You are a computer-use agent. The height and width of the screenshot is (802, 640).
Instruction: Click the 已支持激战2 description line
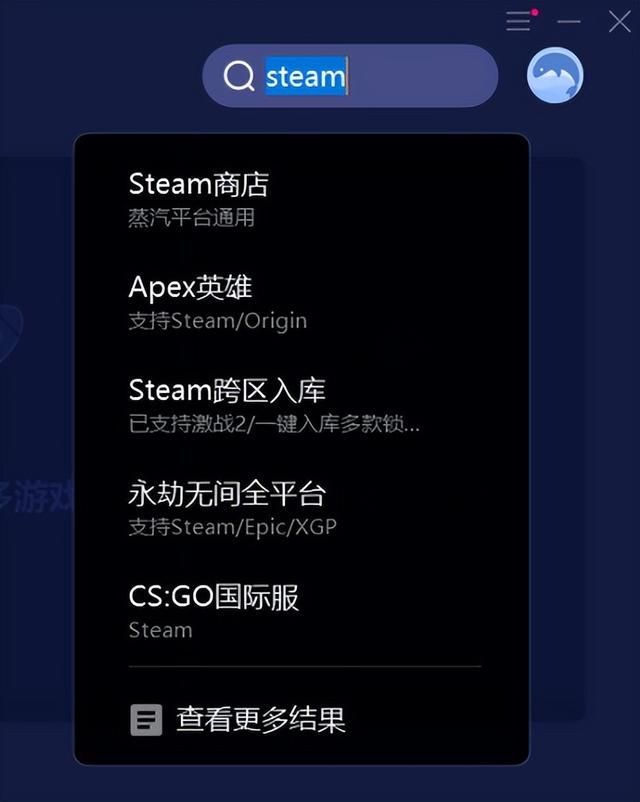coord(274,424)
